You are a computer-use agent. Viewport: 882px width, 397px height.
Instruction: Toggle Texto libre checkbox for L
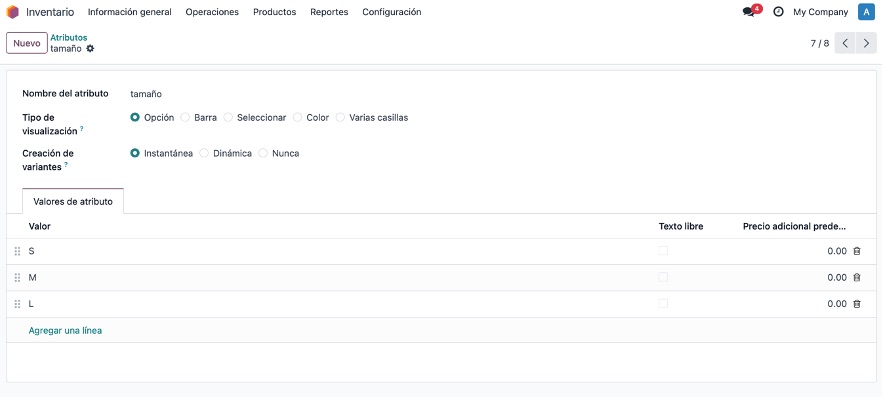[663, 304]
